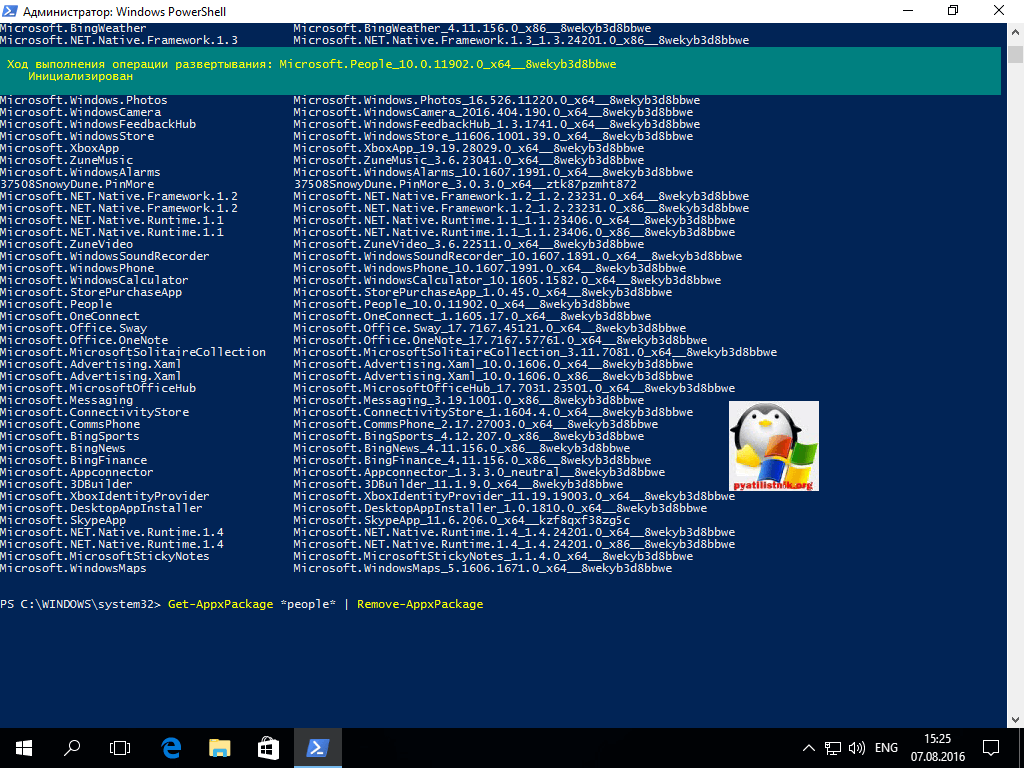
Task: Click the pyatilistnik.org penguin logo
Action: tap(773, 446)
